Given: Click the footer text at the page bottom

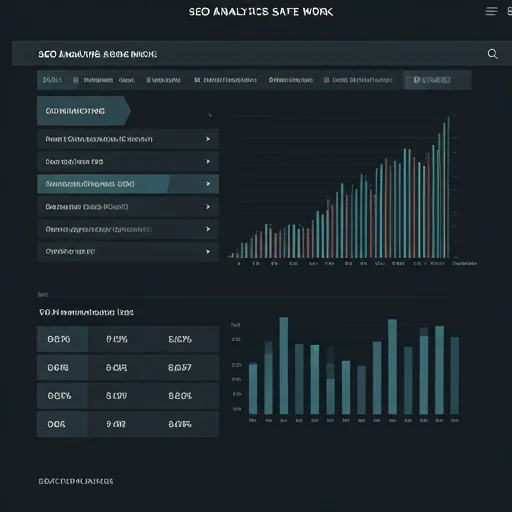Looking at the screenshot, I should [76, 481].
